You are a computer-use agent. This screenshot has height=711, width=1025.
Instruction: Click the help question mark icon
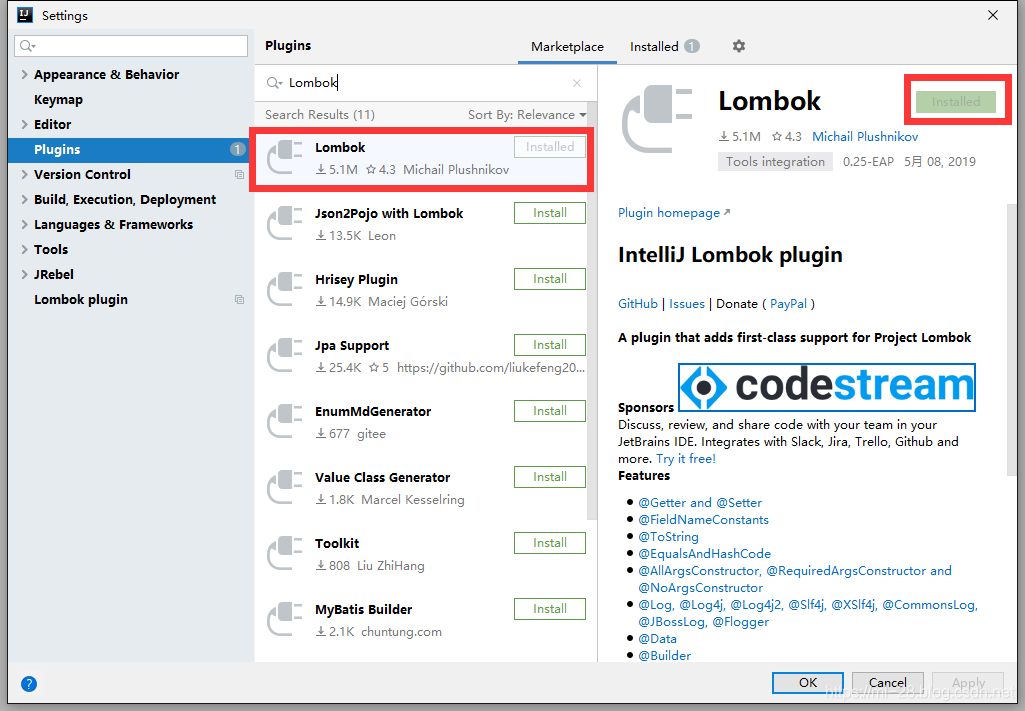tap(29, 684)
